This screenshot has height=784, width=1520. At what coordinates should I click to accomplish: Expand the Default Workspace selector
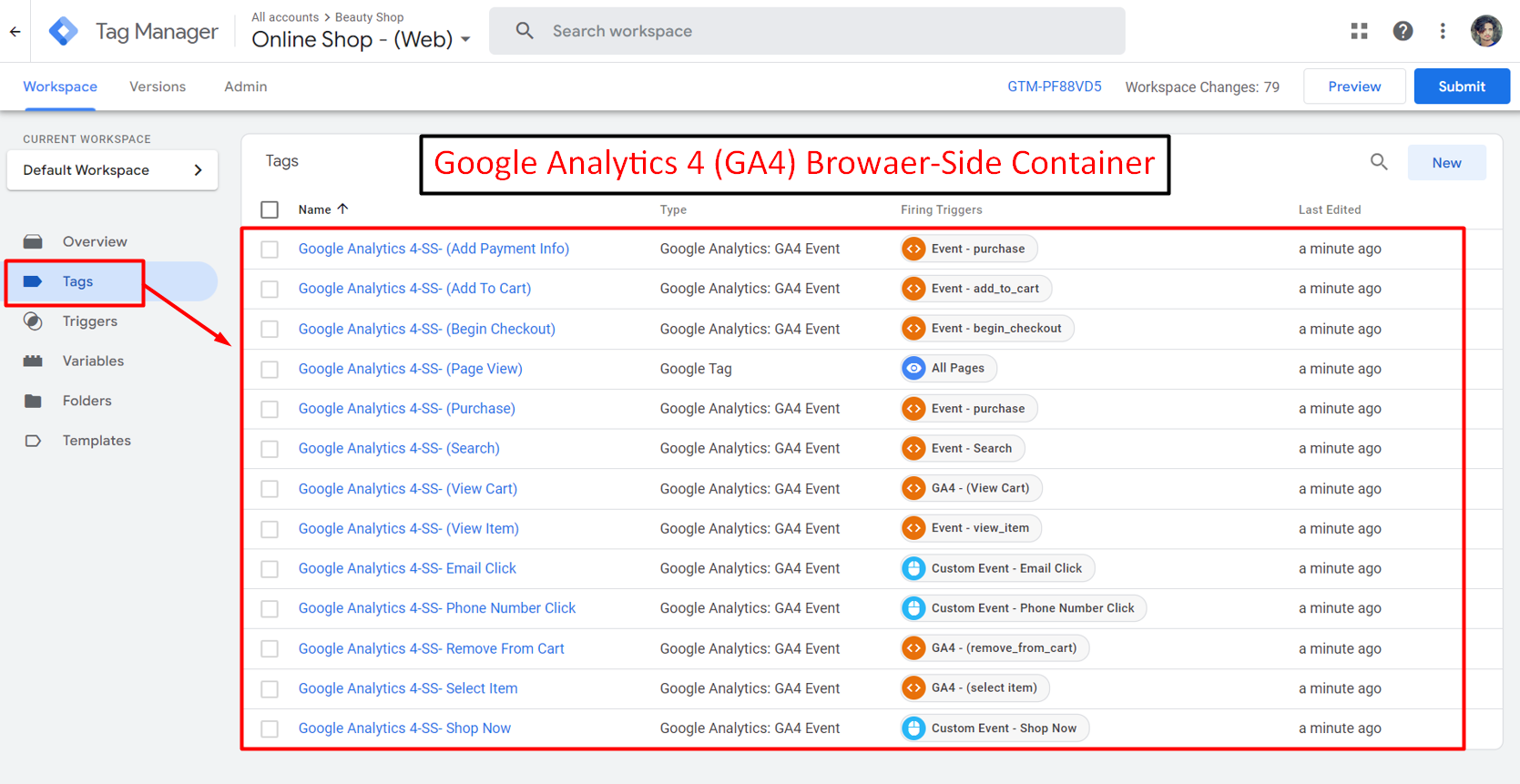(x=112, y=170)
